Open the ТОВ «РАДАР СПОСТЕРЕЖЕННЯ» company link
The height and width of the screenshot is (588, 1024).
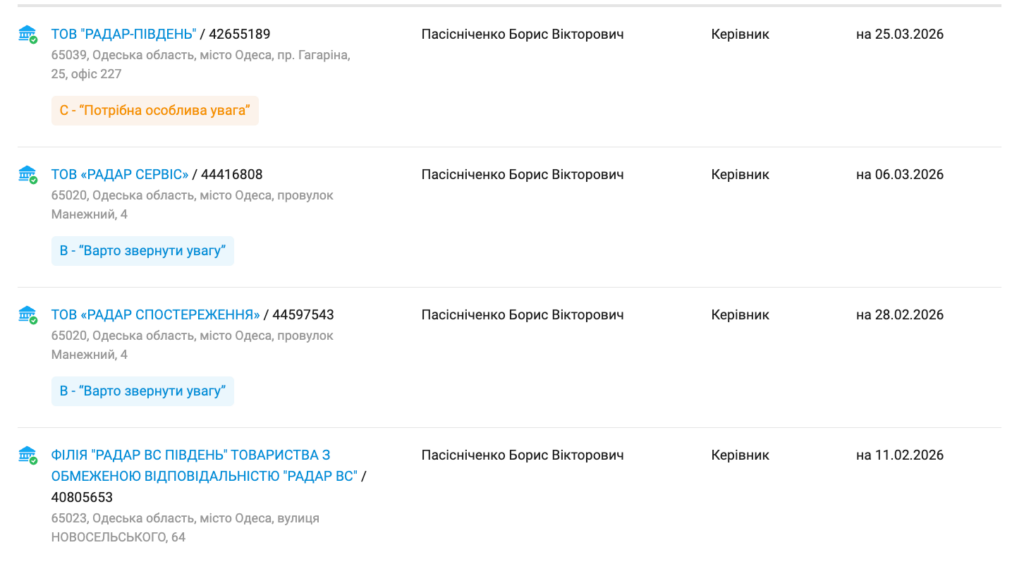click(155, 314)
